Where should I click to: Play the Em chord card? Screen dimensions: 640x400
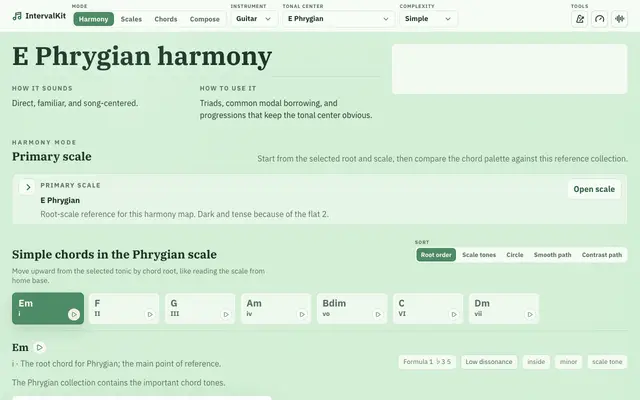point(74,314)
